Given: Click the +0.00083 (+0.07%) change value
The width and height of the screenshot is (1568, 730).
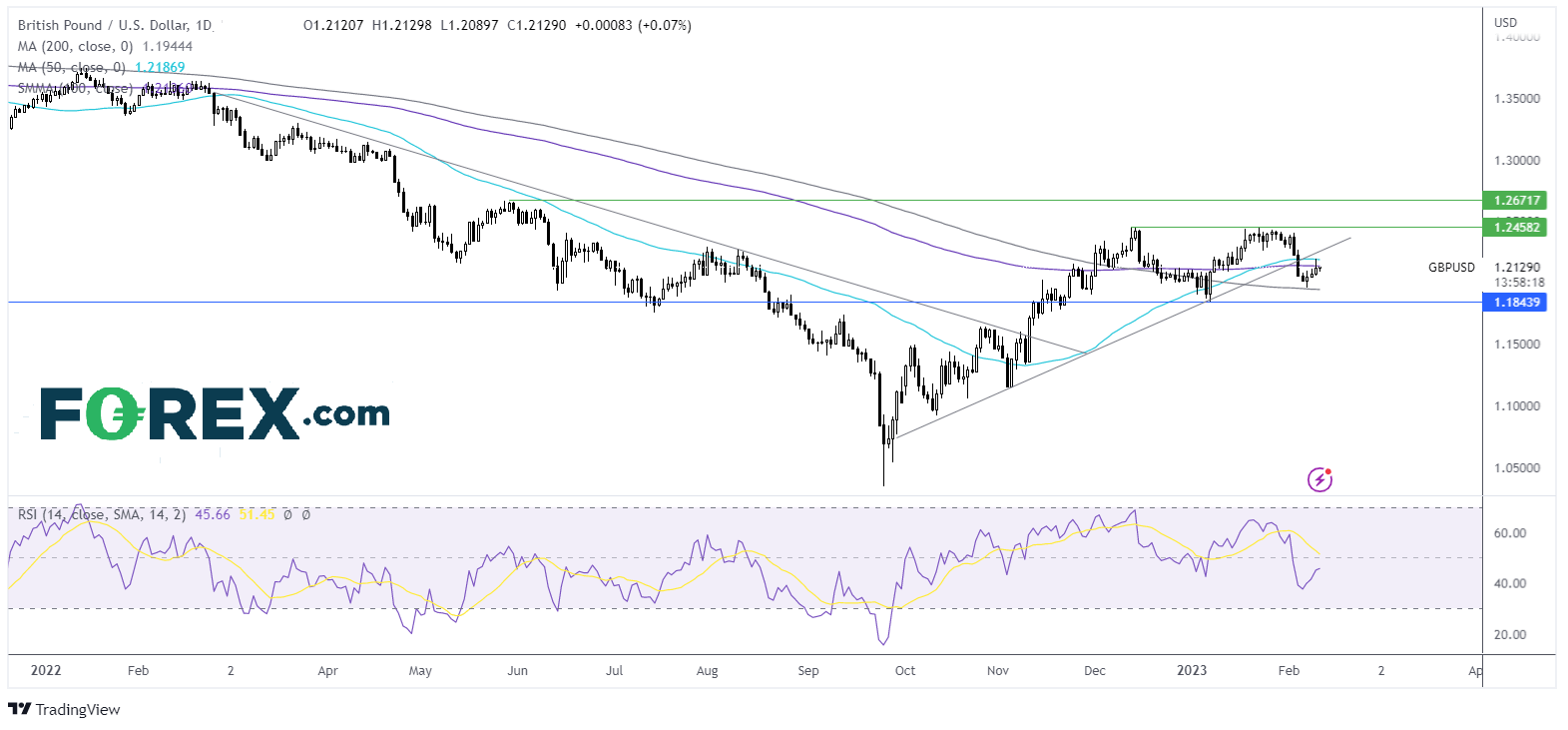Looking at the screenshot, I should click(x=633, y=25).
